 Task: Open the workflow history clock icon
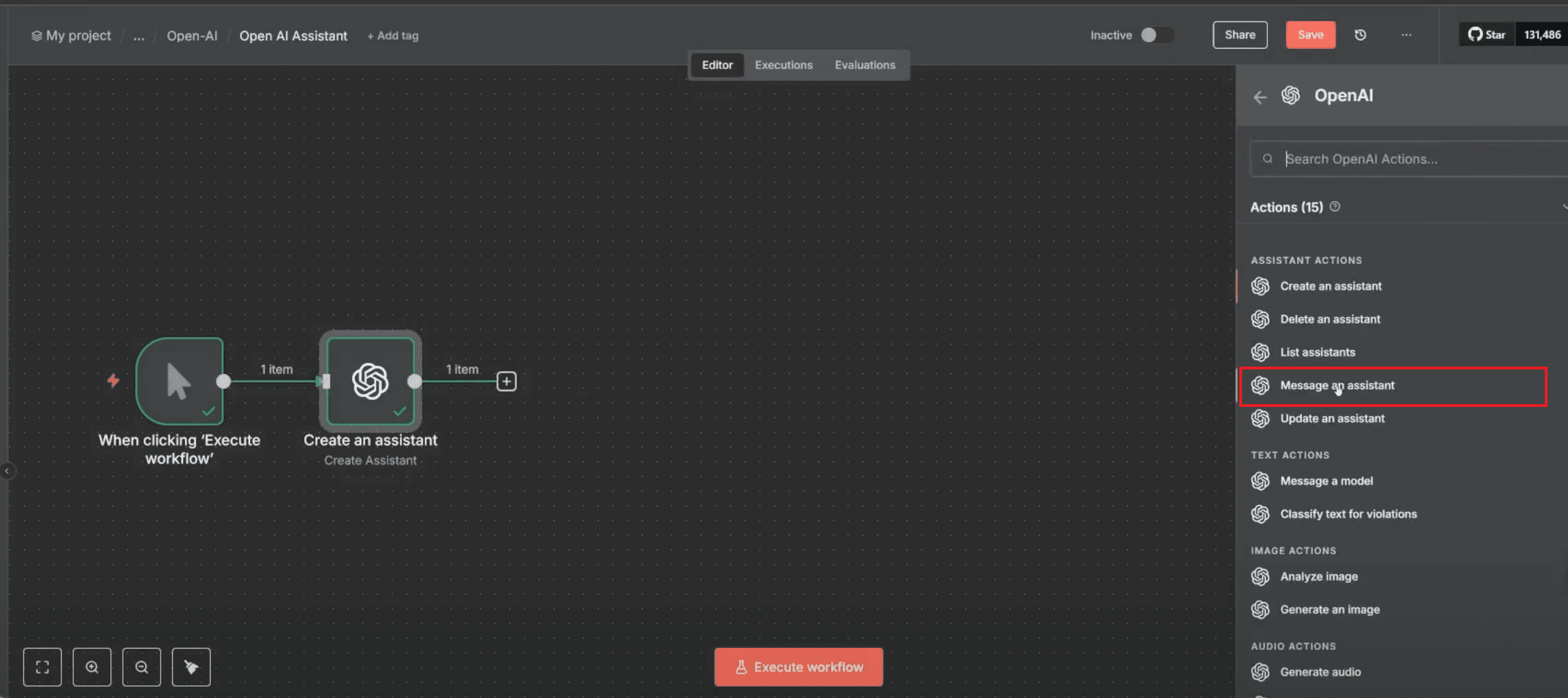pos(1361,35)
